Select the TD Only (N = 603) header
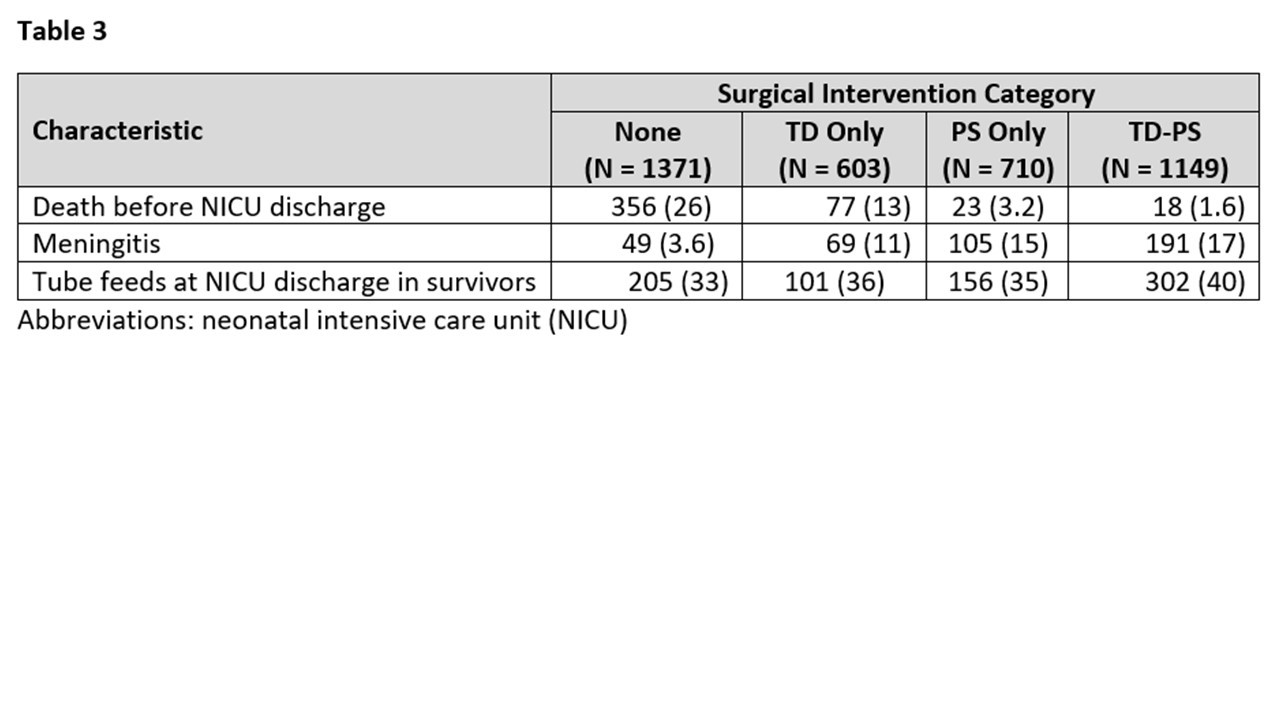Image resolution: width=1280 pixels, height=720 pixels. pyautogui.click(x=834, y=150)
